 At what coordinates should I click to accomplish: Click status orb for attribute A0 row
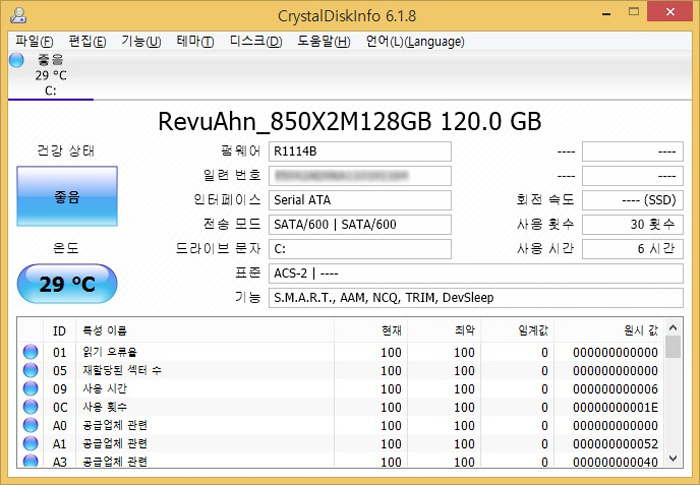30,425
